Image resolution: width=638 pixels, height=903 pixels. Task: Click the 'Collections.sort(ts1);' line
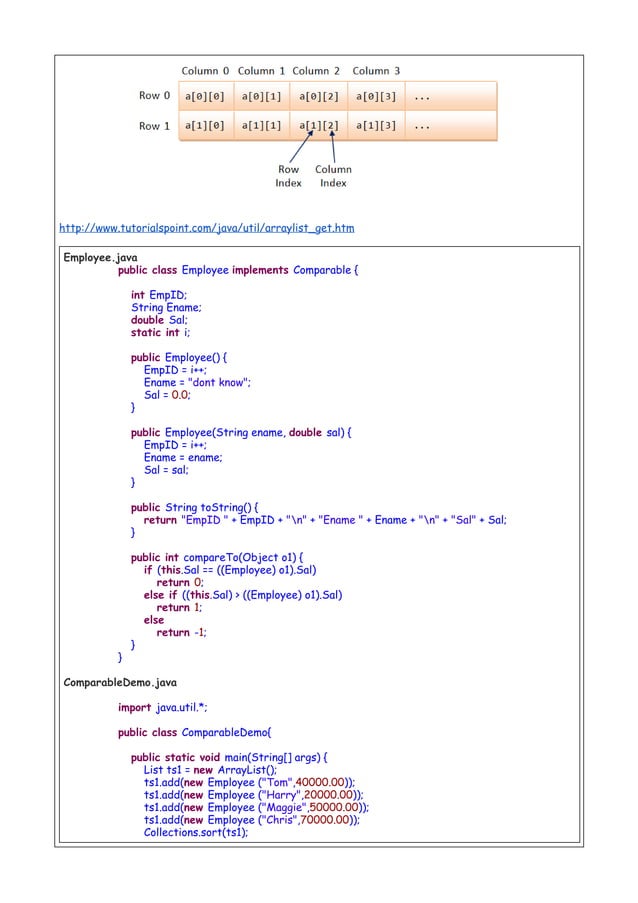(196, 833)
